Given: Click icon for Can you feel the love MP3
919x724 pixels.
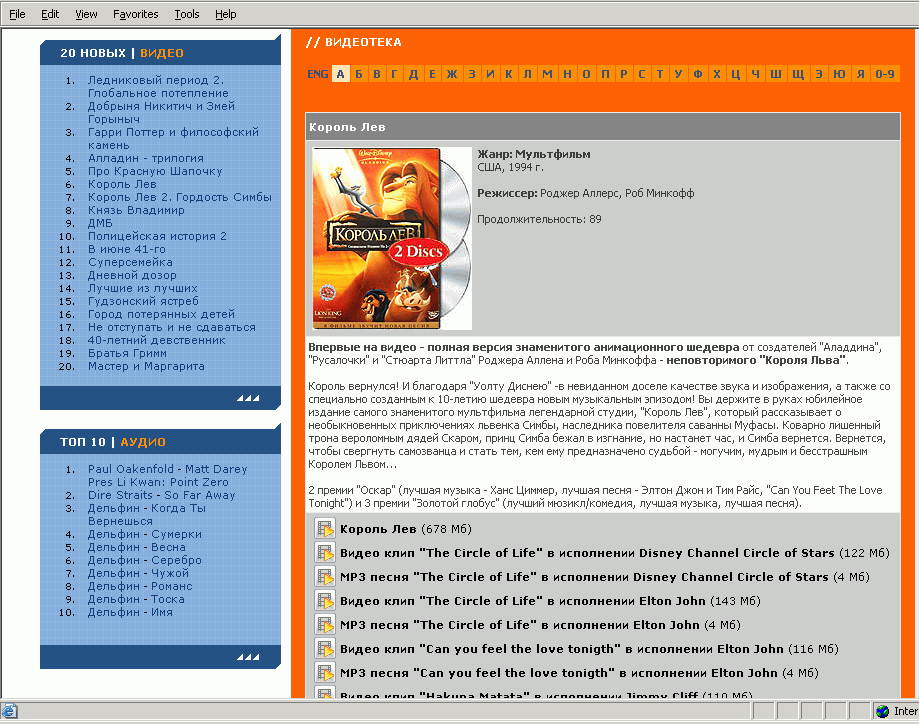Looking at the screenshot, I should click(325, 673).
